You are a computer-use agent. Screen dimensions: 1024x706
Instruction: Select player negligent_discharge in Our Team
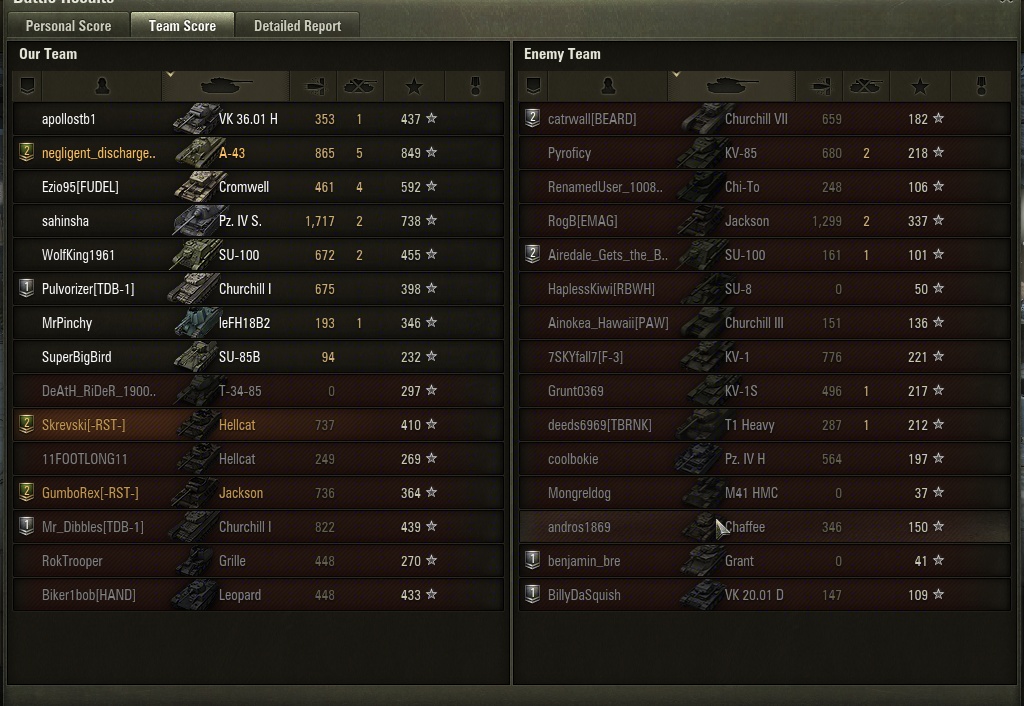pyautogui.click(x=98, y=153)
